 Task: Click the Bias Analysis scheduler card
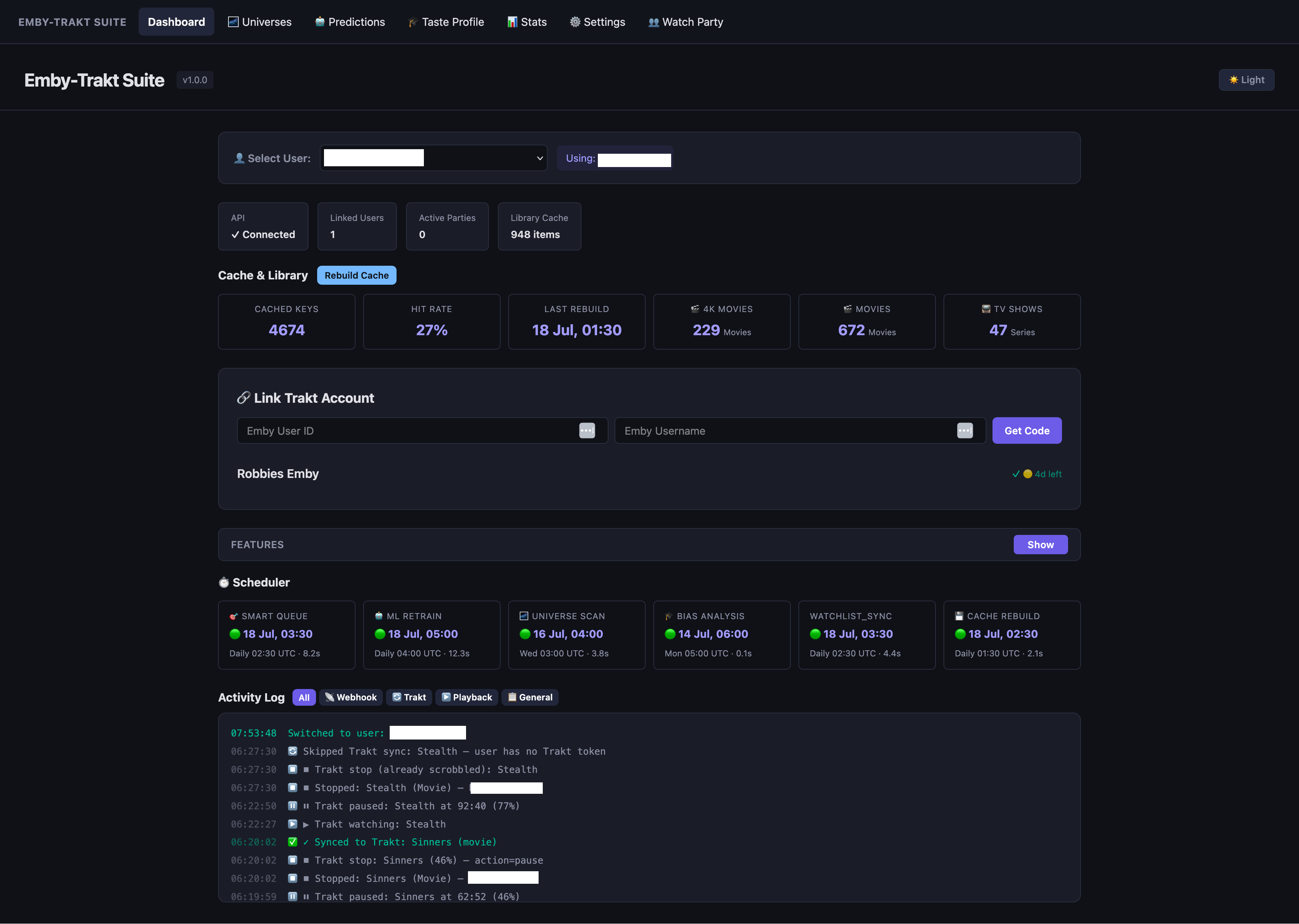(722, 635)
